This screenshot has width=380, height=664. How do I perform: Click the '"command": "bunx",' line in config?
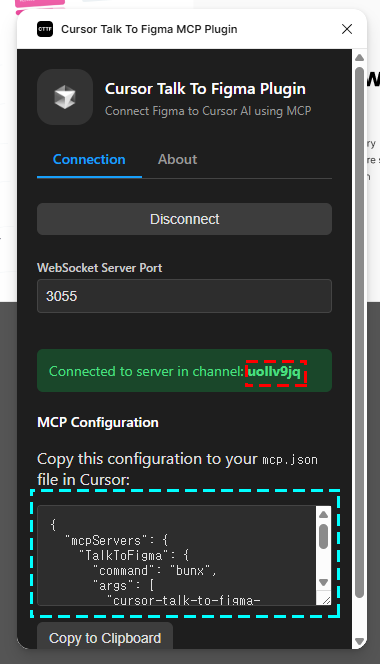[155, 570]
